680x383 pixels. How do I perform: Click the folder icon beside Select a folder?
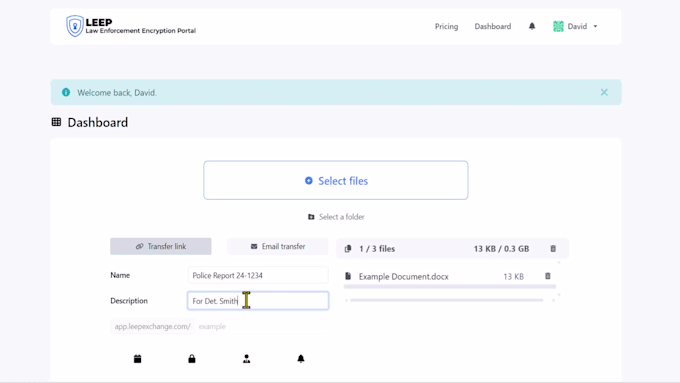[311, 217]
